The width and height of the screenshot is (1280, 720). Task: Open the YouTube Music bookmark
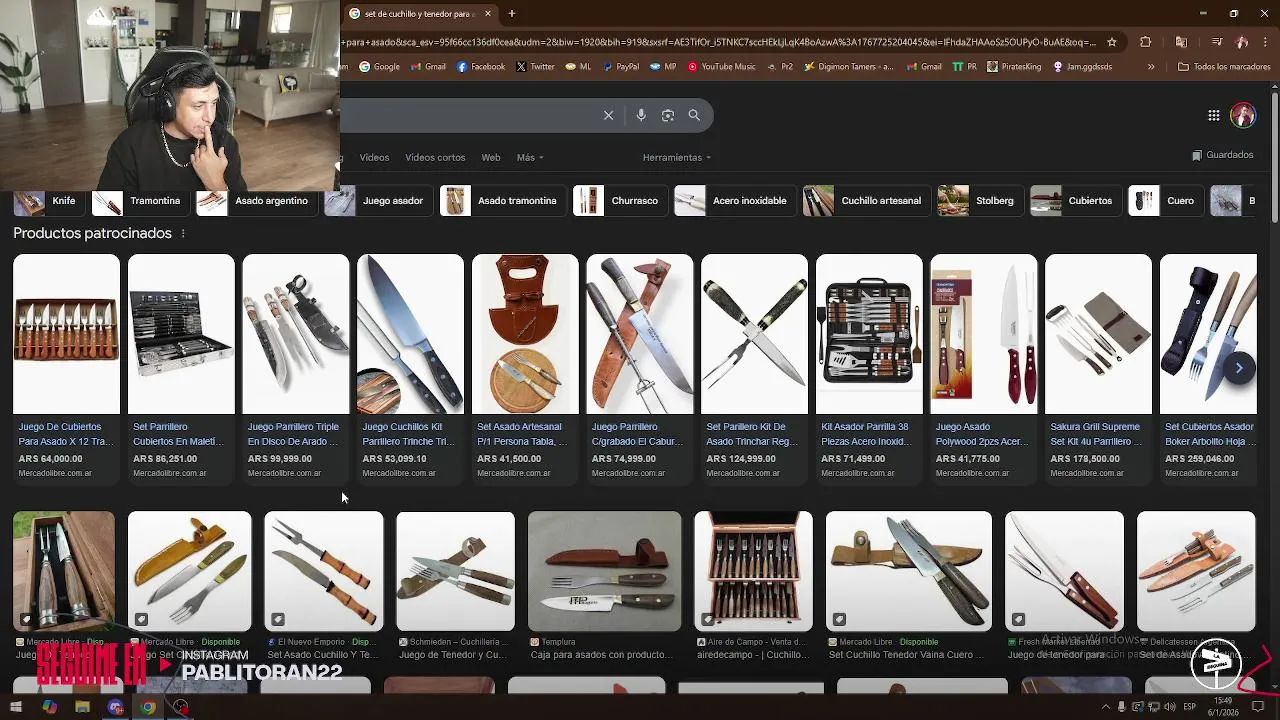point(721,67)
